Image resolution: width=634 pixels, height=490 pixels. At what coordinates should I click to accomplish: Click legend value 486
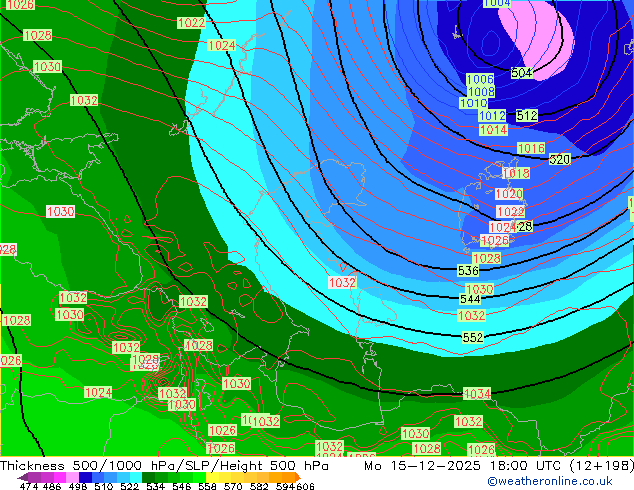[52, 486]
